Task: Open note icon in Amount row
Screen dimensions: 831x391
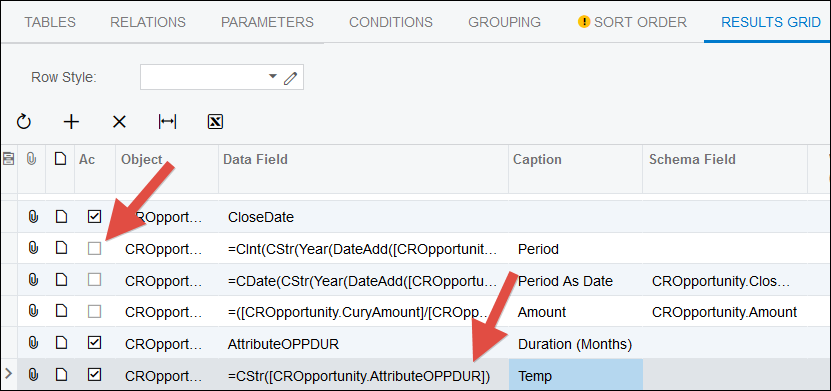Action: (x=61, y=312)
